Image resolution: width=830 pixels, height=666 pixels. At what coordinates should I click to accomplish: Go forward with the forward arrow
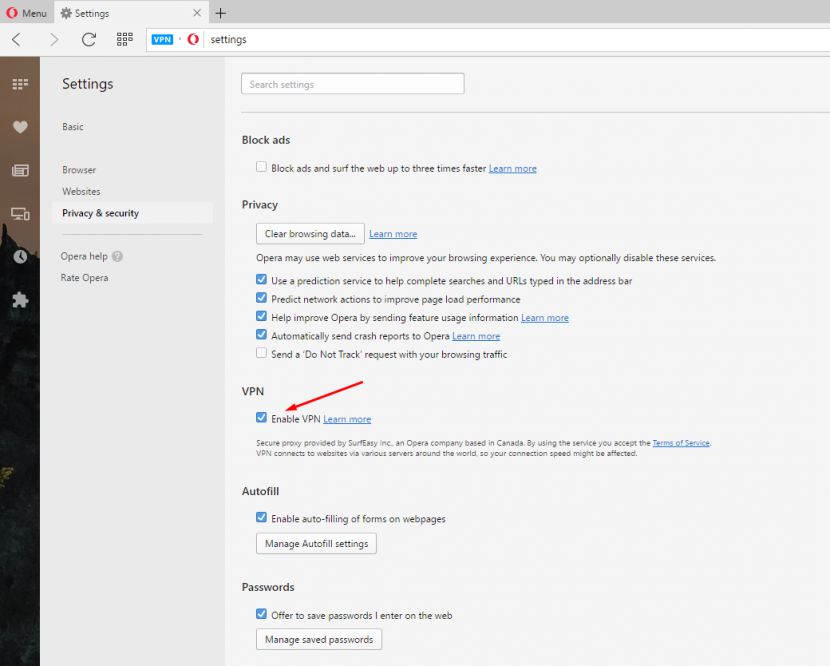[x=53, y=39]
